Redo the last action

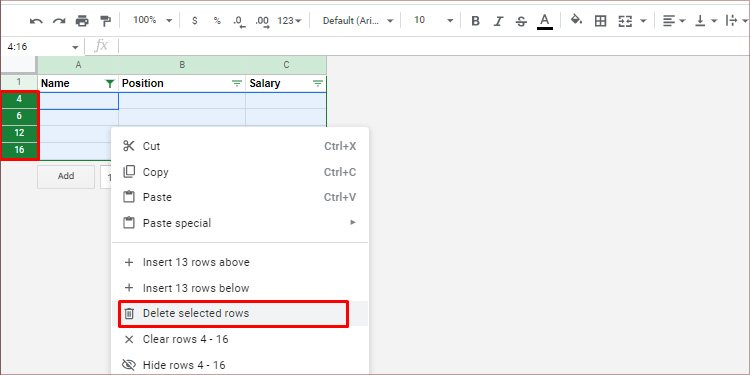click(x=59, y=21)
